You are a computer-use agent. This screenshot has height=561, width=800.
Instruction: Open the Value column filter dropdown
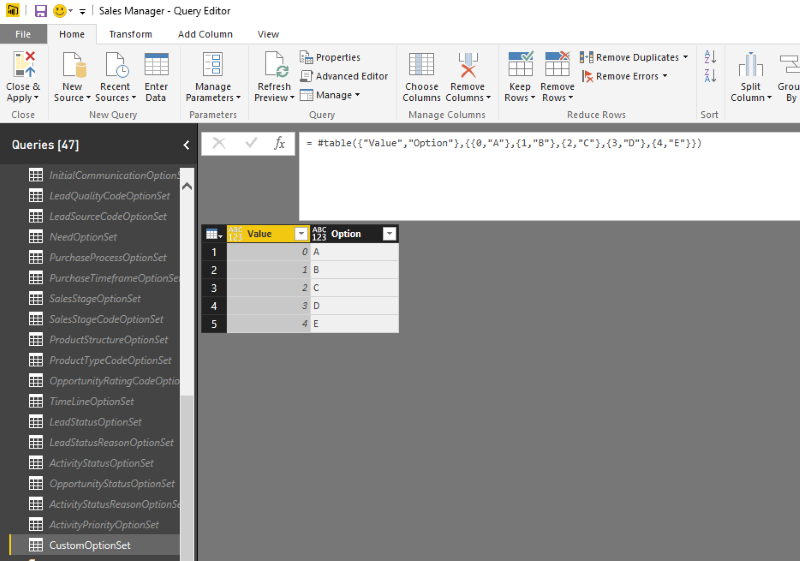[x=301, y=234]
